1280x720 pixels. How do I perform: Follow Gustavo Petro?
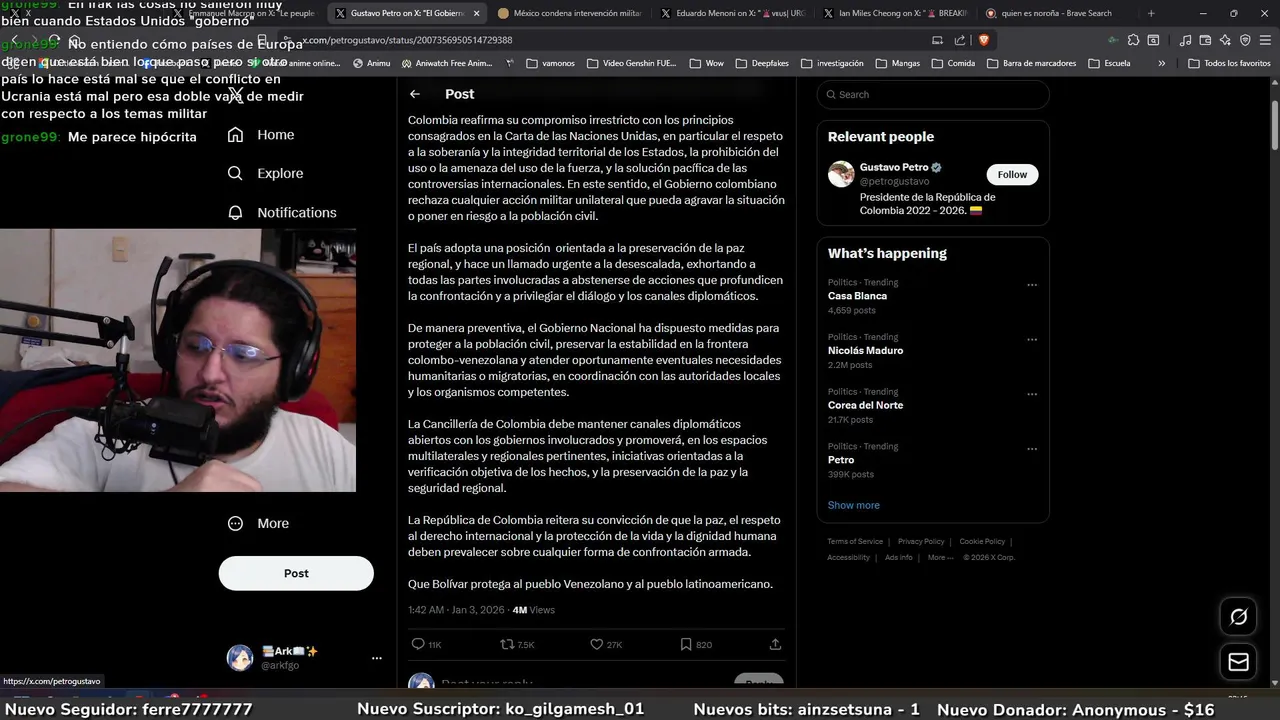pyautogui.click(x=1012, y=174)
